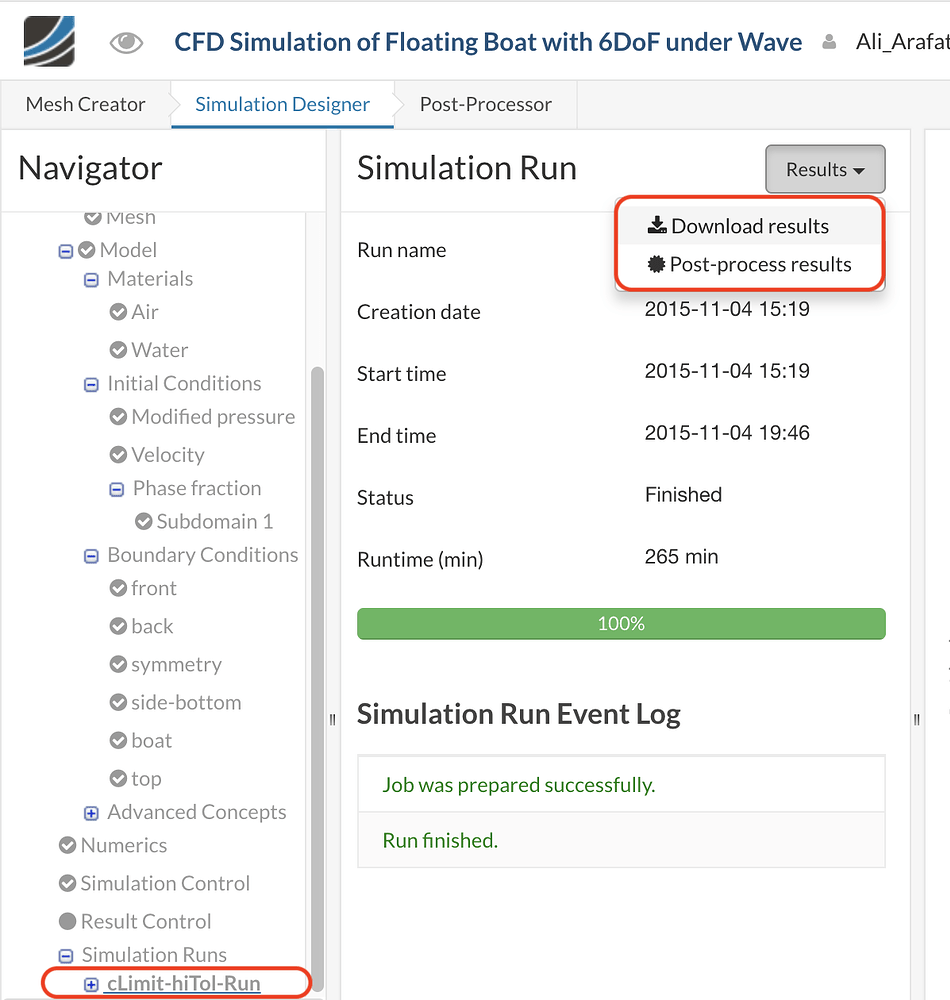Open the cLimit-hiTol-Run simulation link
The width and height of the screenshot is (950, 1000).
pos(183,984)
